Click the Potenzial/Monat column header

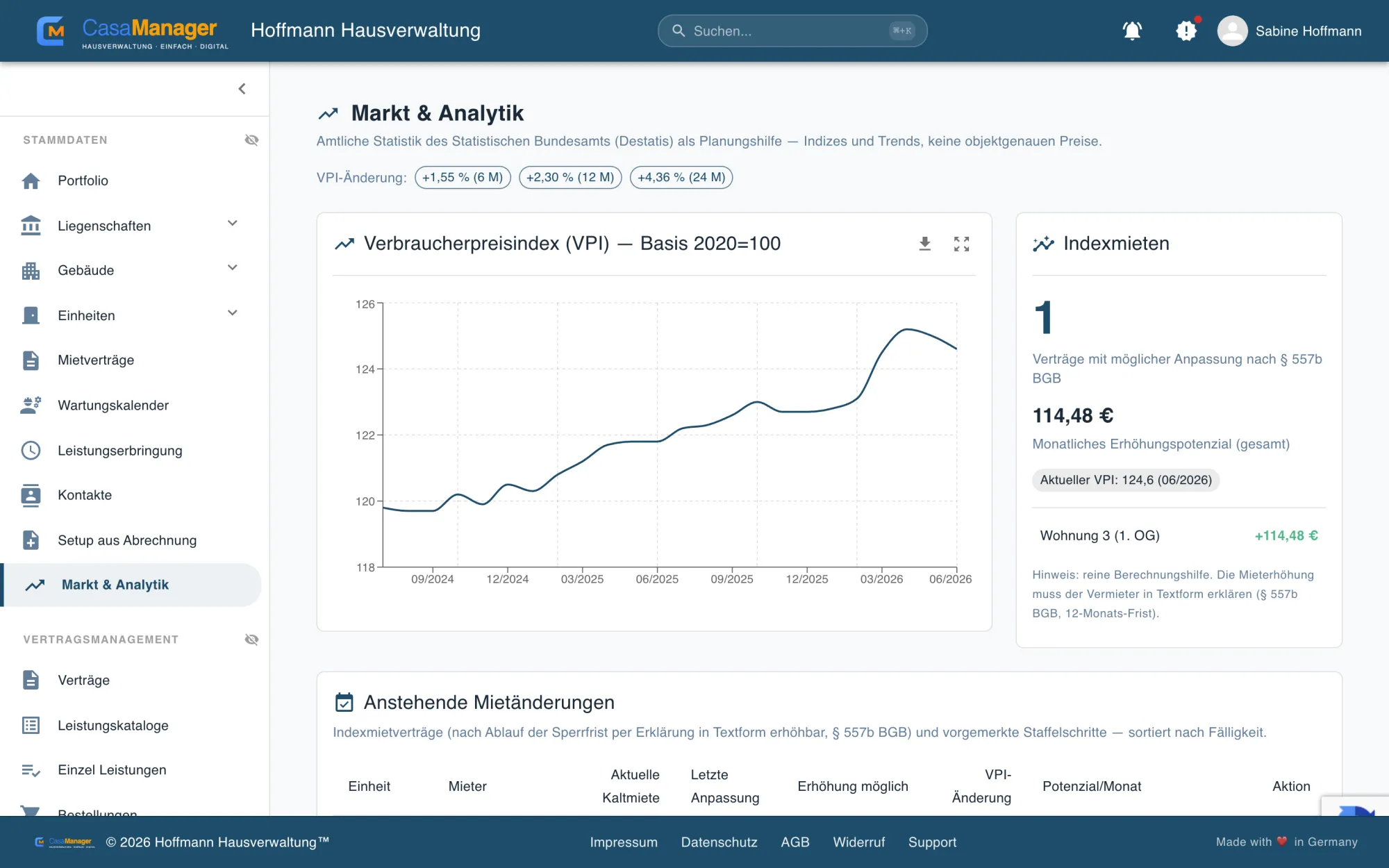pos(1092,787)
